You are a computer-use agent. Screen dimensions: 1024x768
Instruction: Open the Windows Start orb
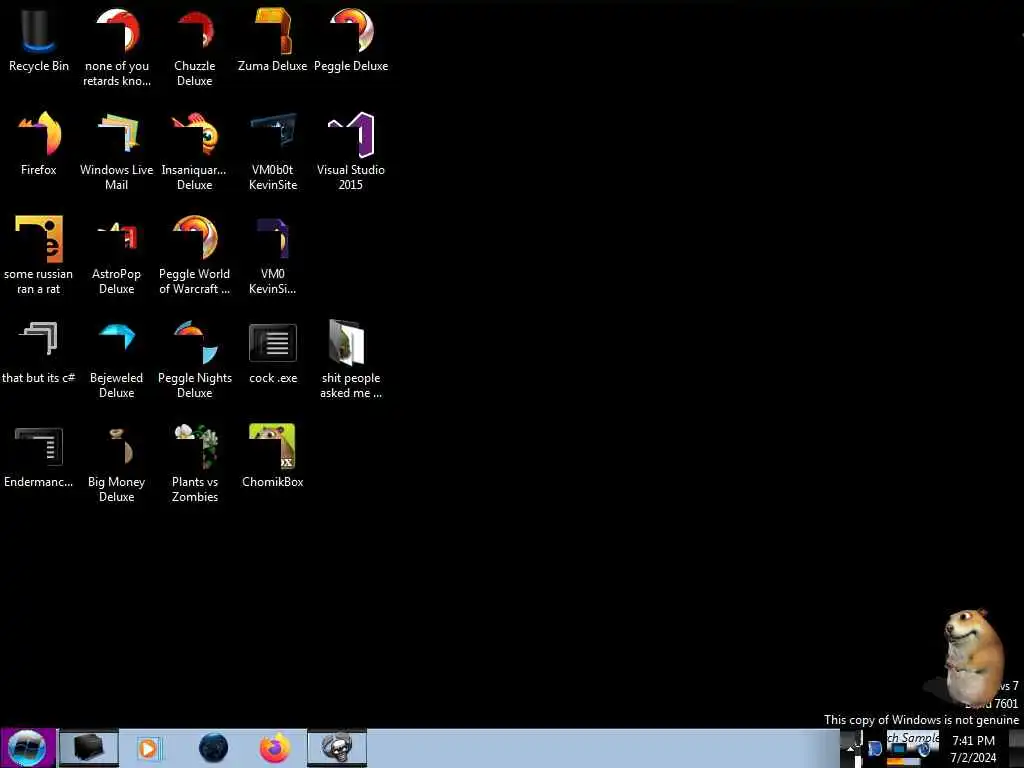tap(27, 748)
